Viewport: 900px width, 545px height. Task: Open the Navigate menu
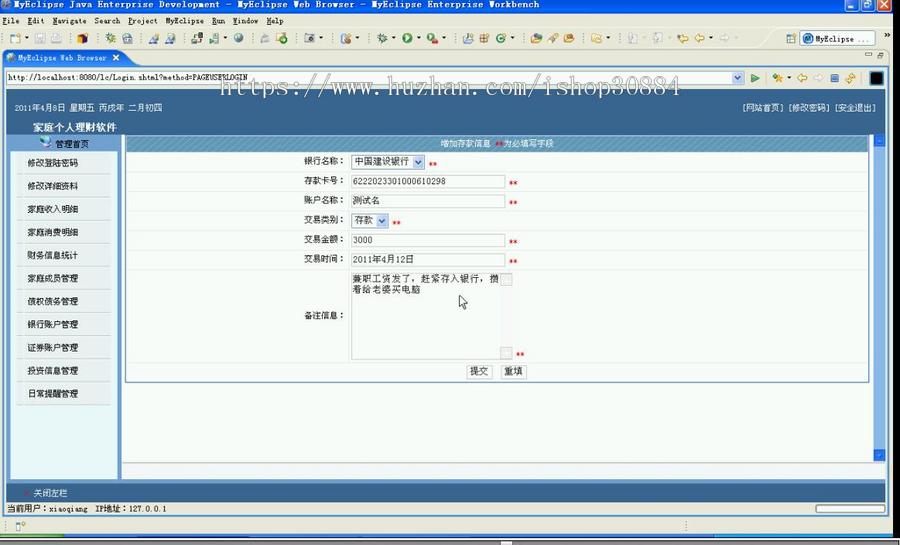(69, 21)
